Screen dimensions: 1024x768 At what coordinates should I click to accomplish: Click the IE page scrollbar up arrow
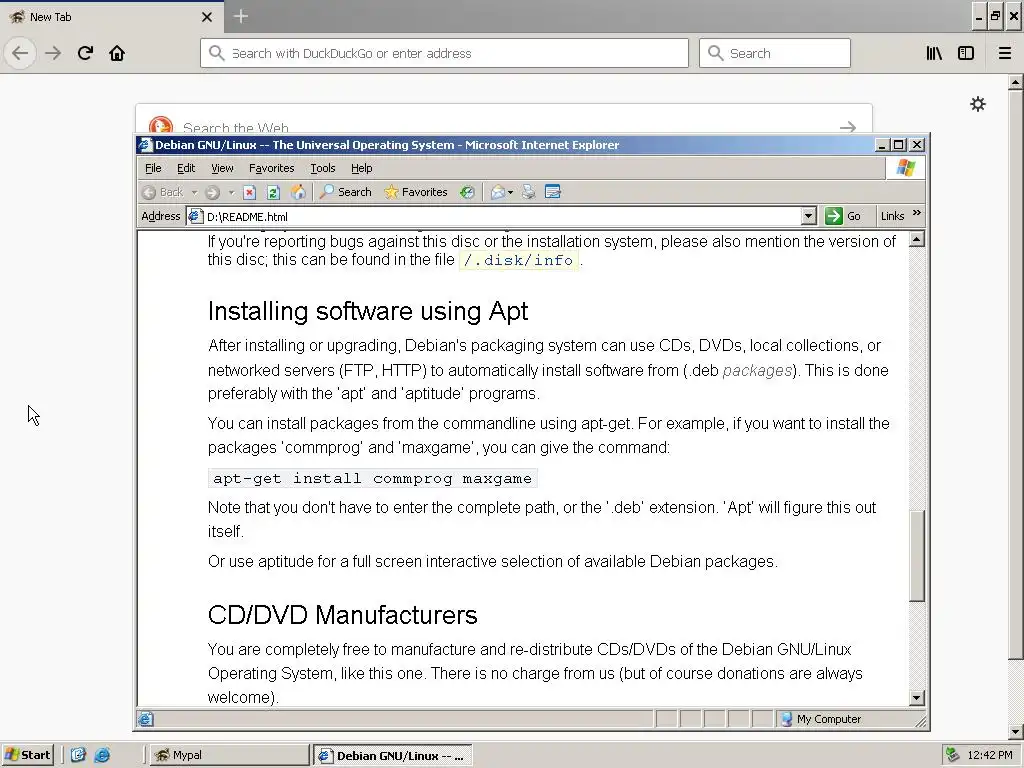point(916,240)
